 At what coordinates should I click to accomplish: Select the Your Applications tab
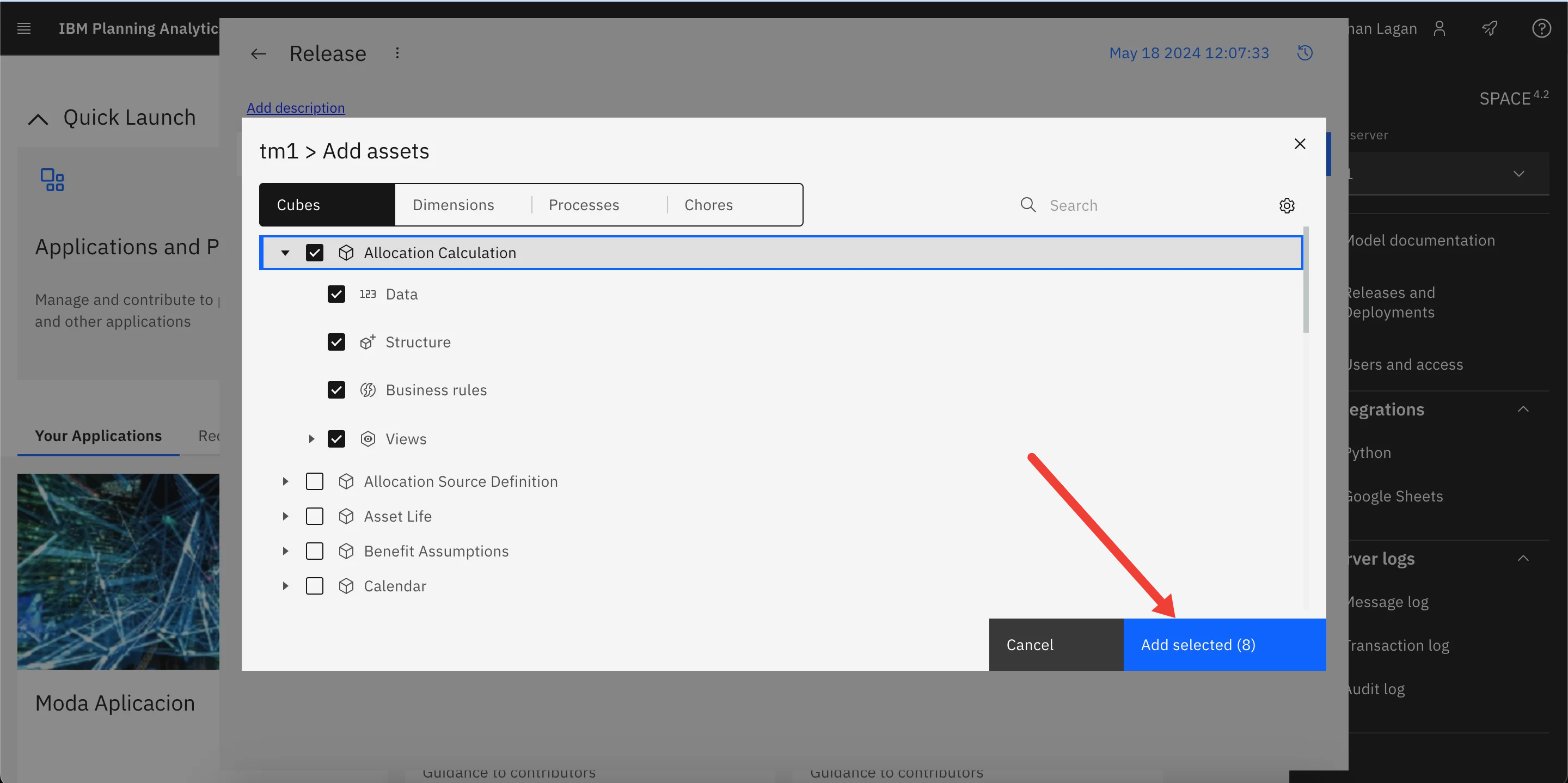click(98, 436)
